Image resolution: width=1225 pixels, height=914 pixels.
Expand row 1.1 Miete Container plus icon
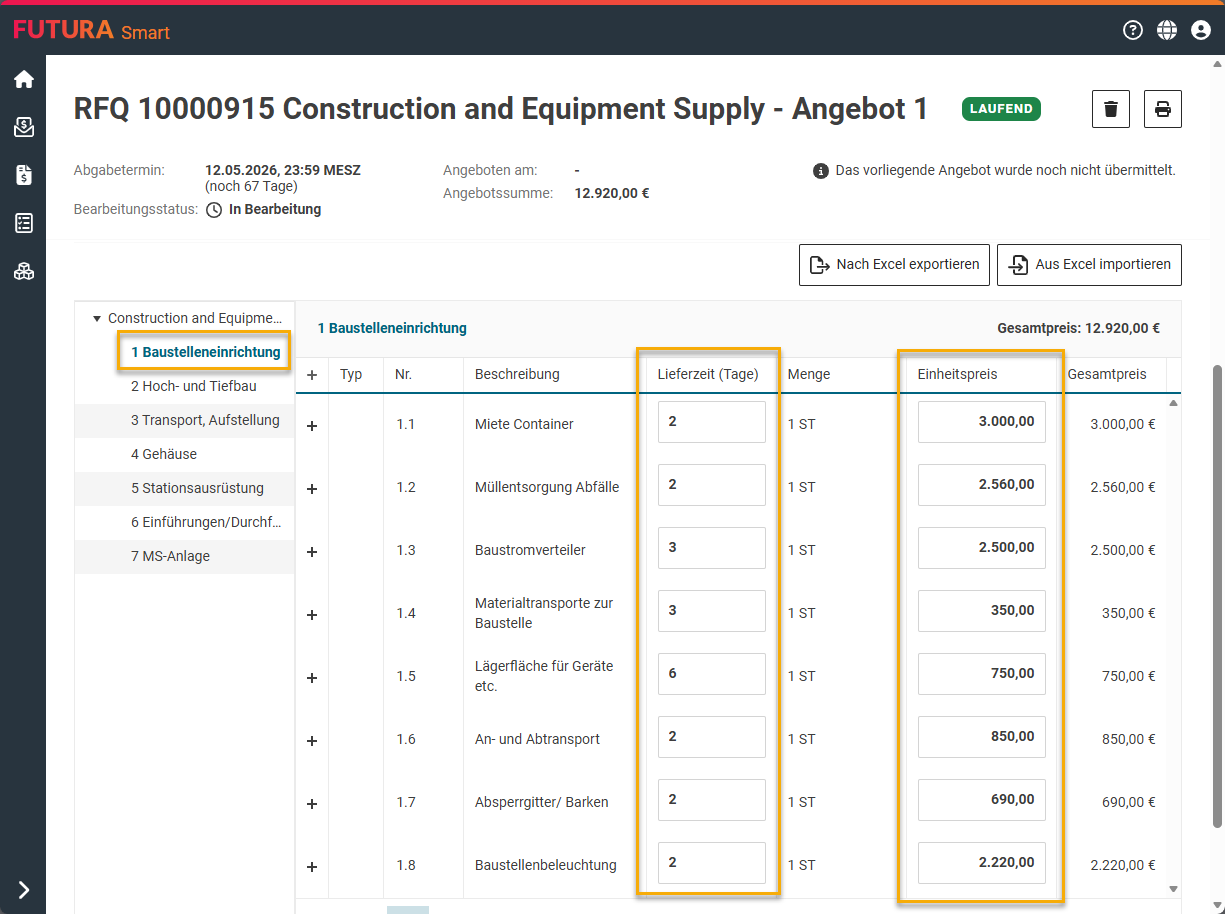[311, 426]
